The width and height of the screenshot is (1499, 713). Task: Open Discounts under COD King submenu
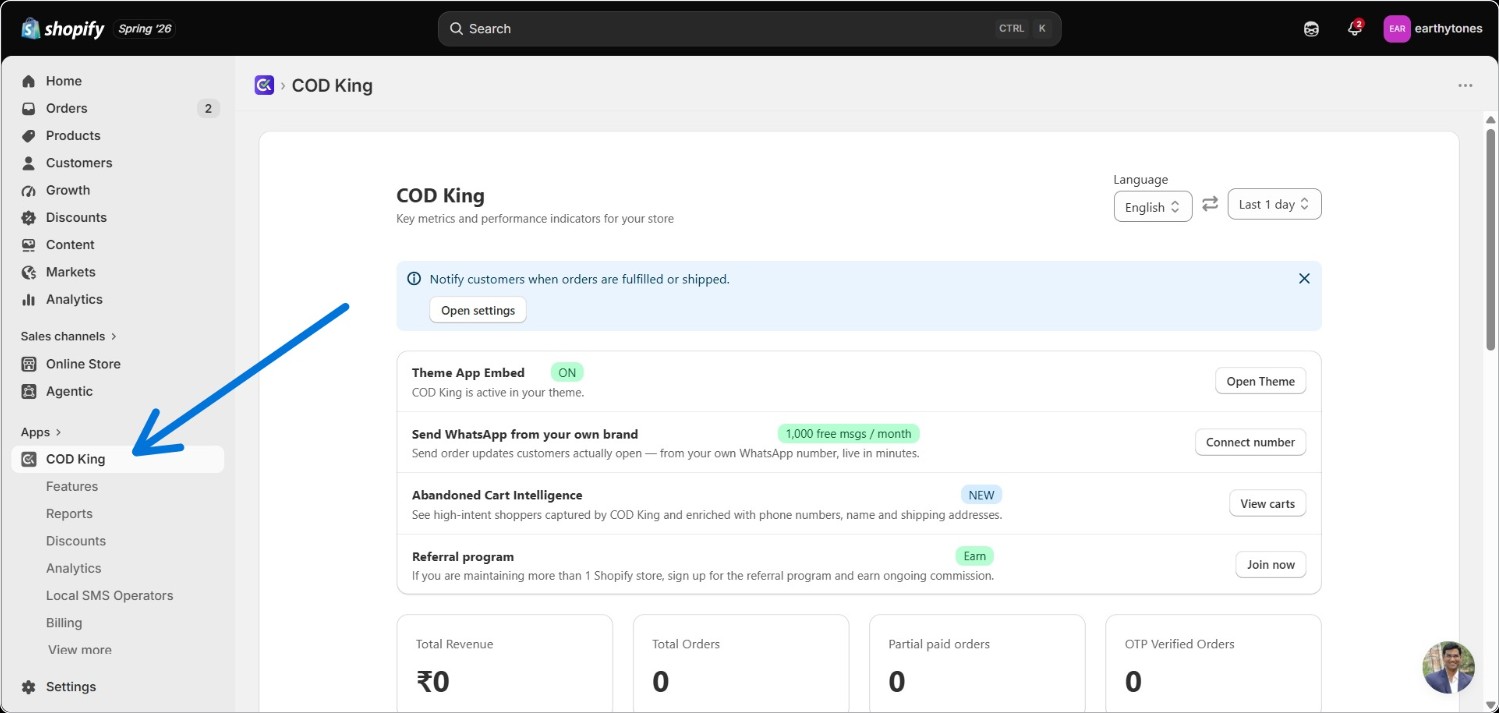point(76,541)
